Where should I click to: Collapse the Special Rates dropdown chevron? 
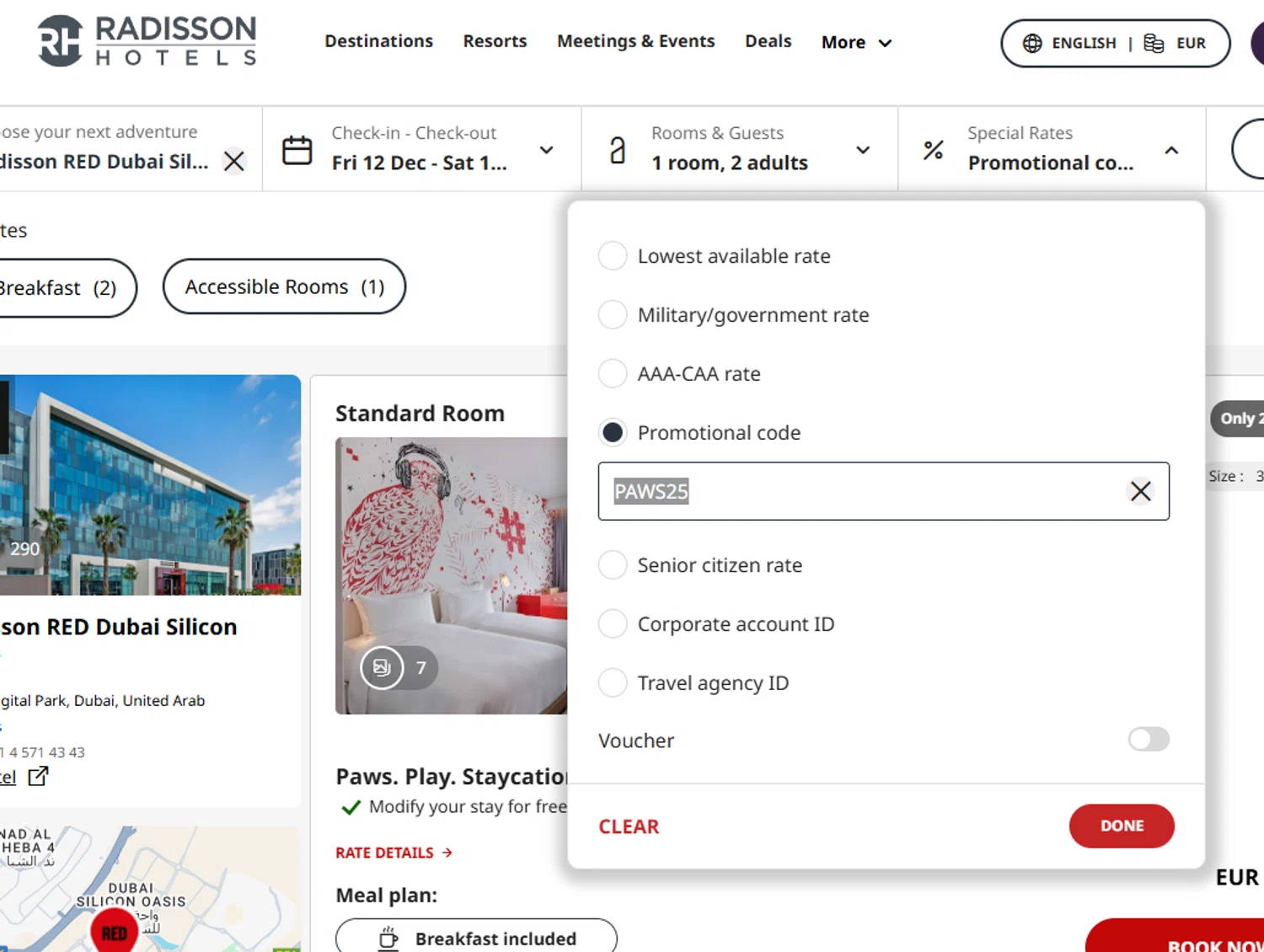(x=1171, y=150)
